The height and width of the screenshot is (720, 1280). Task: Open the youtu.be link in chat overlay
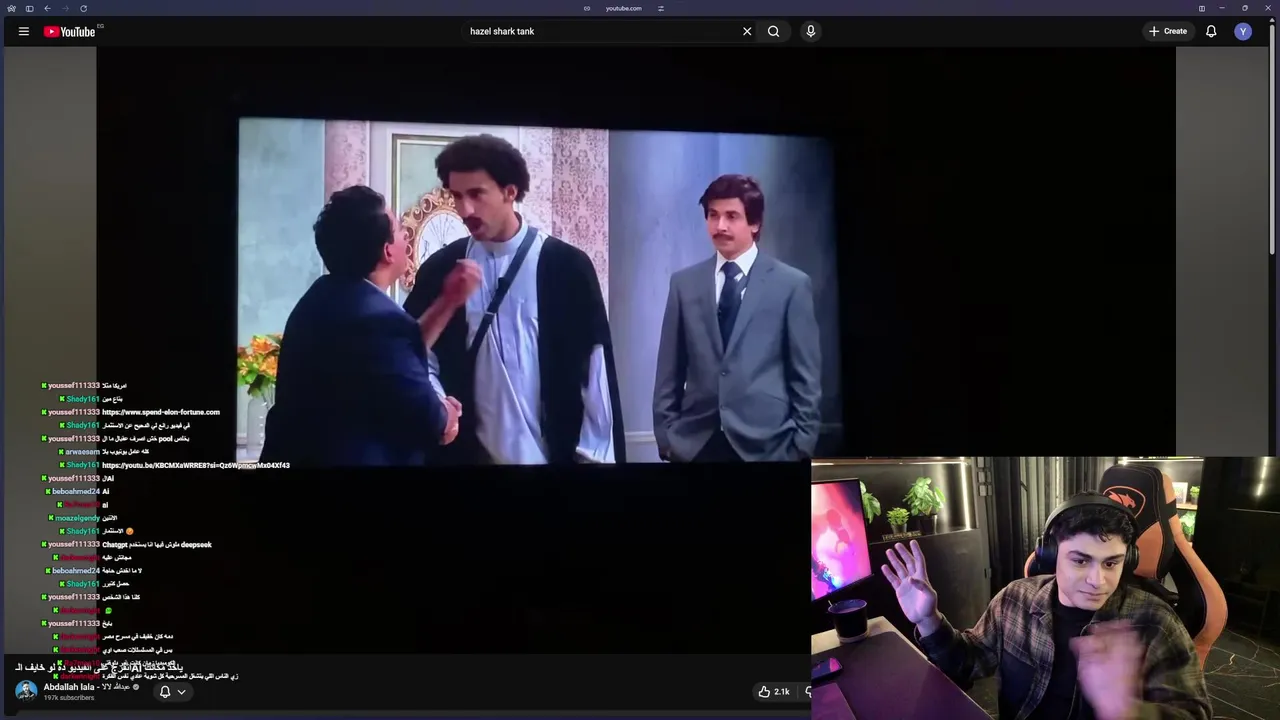tap(196, 465)
